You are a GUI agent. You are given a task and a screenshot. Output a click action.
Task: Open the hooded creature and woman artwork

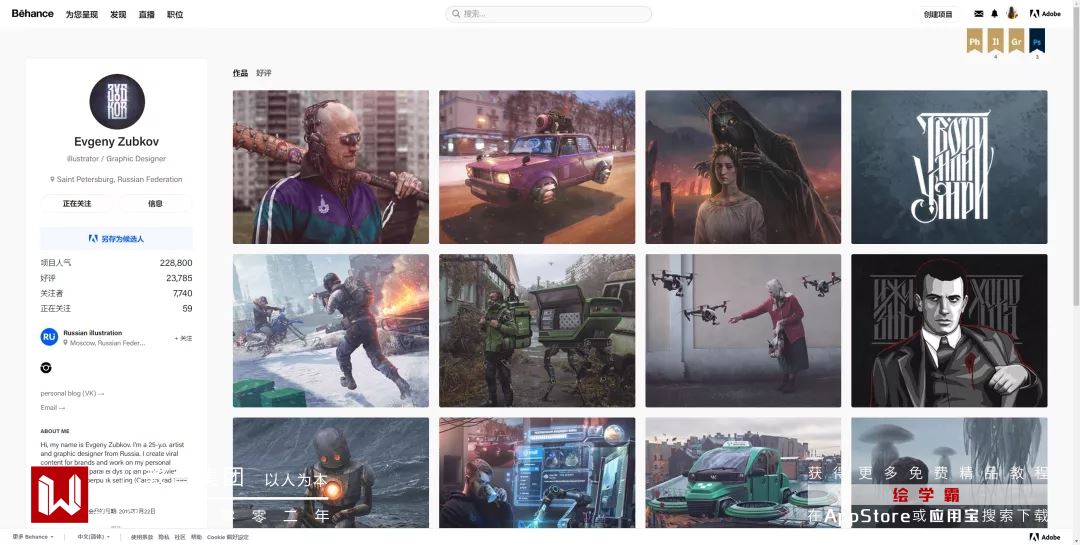tap(743, 167)
